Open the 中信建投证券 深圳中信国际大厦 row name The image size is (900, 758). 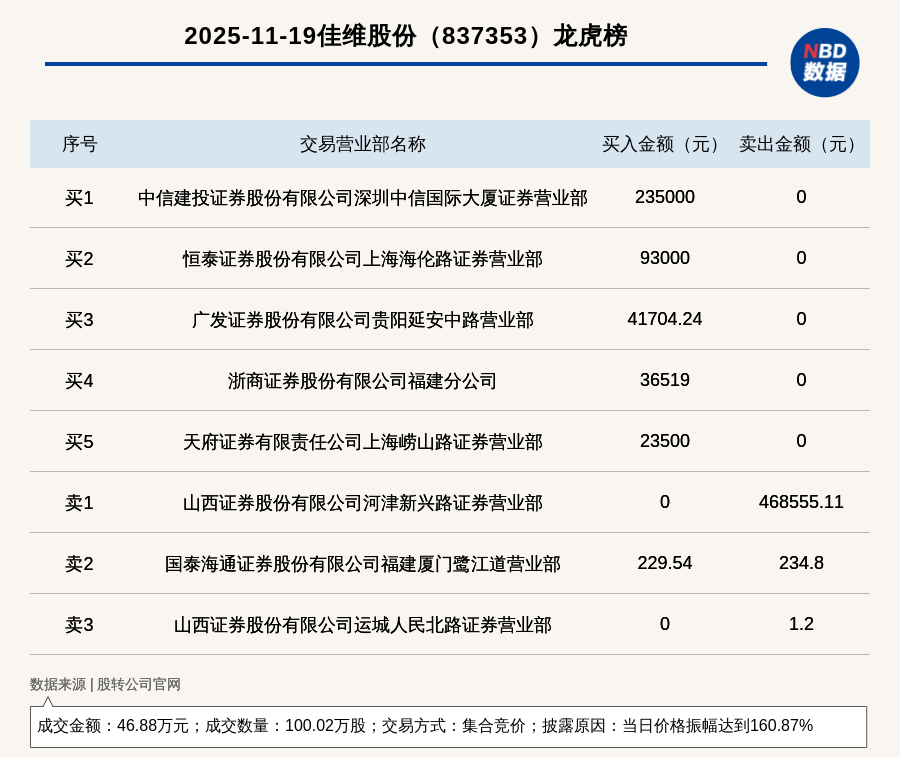tap(362, 198)
